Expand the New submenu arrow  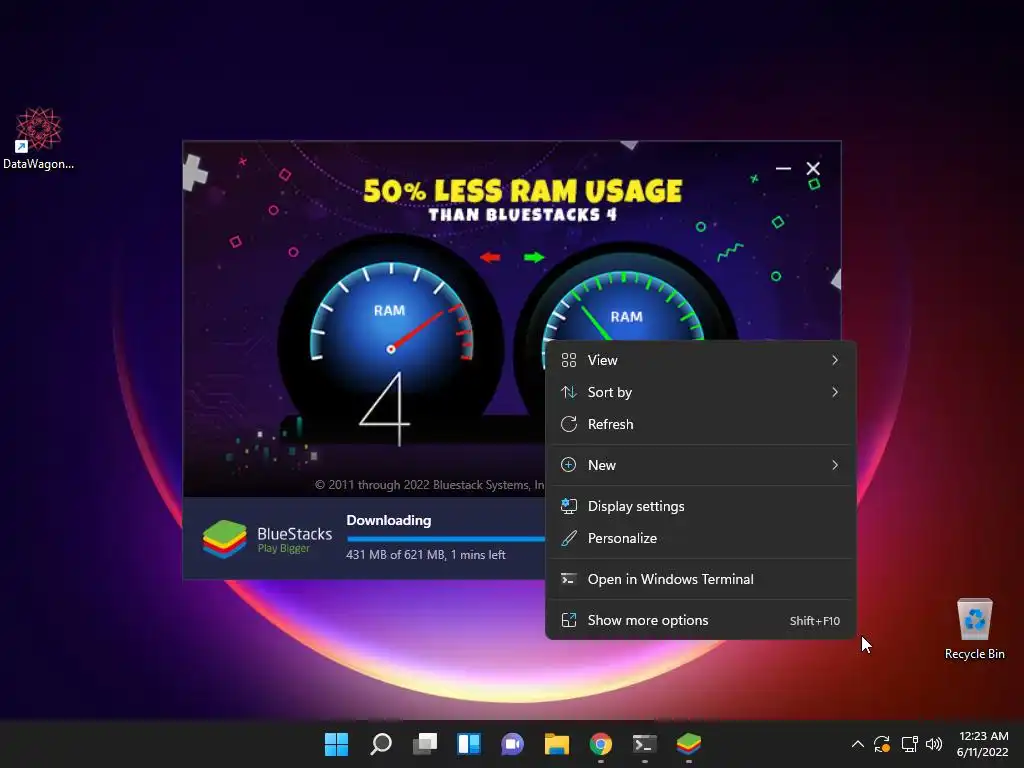point(835,465)
